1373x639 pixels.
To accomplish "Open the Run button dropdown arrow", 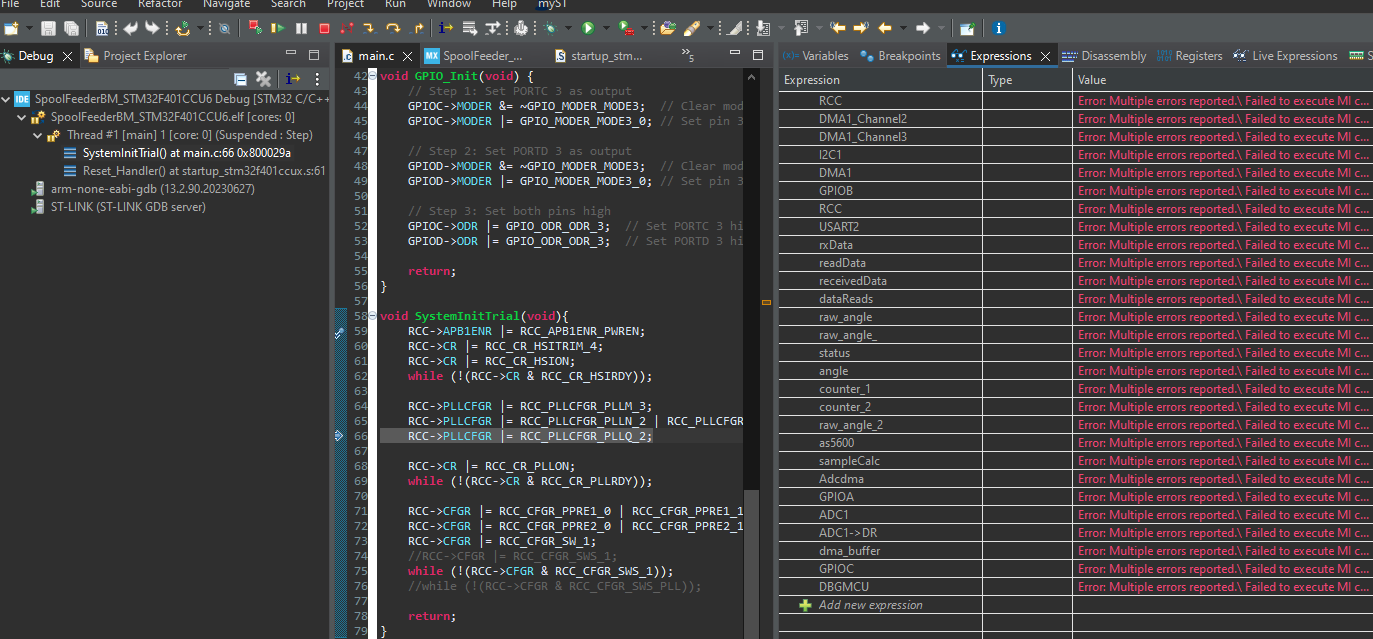I will [606, 28].
